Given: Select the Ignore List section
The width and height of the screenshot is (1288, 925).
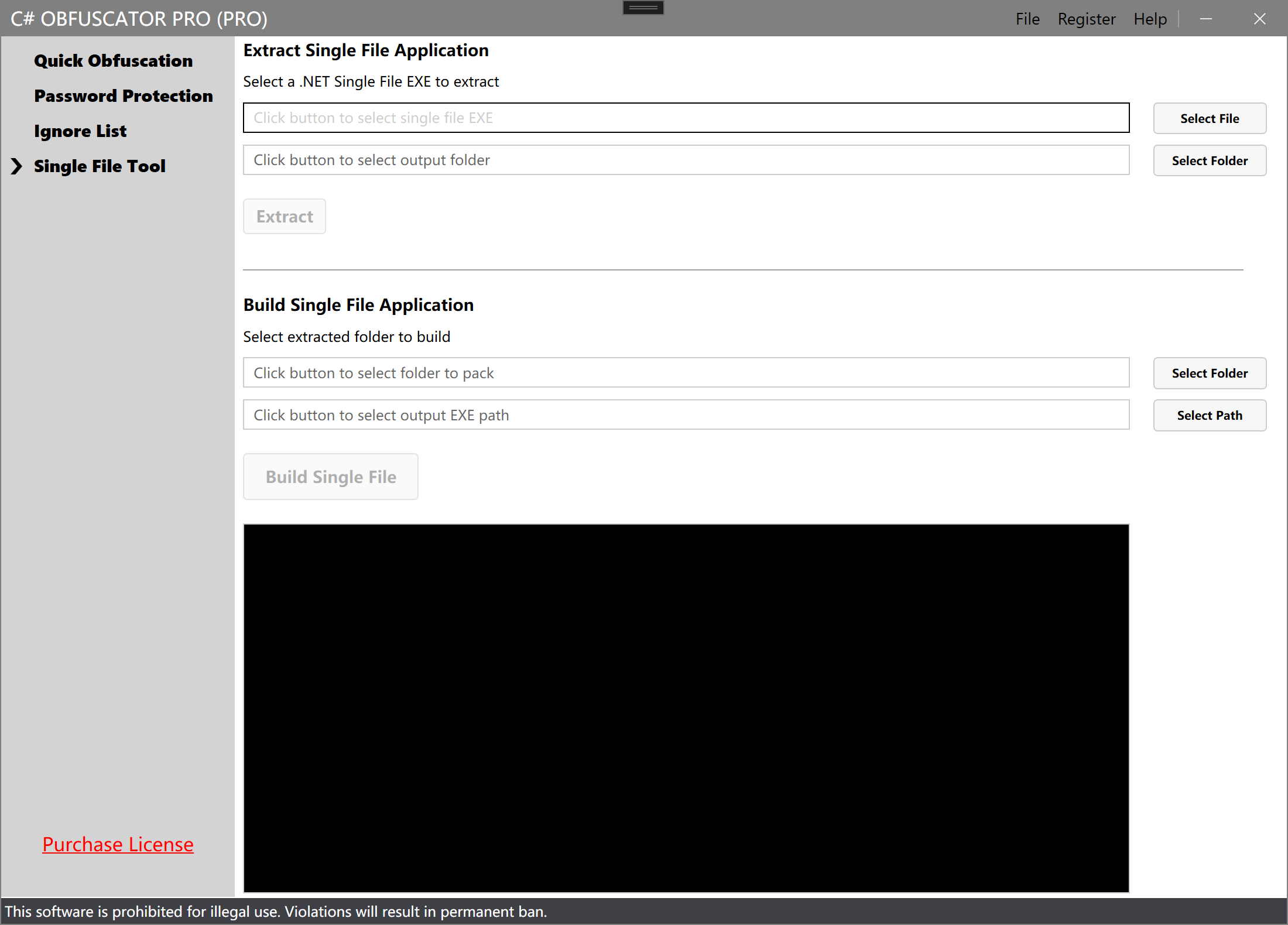Looking at the screenshot, I should click(80, 131).
